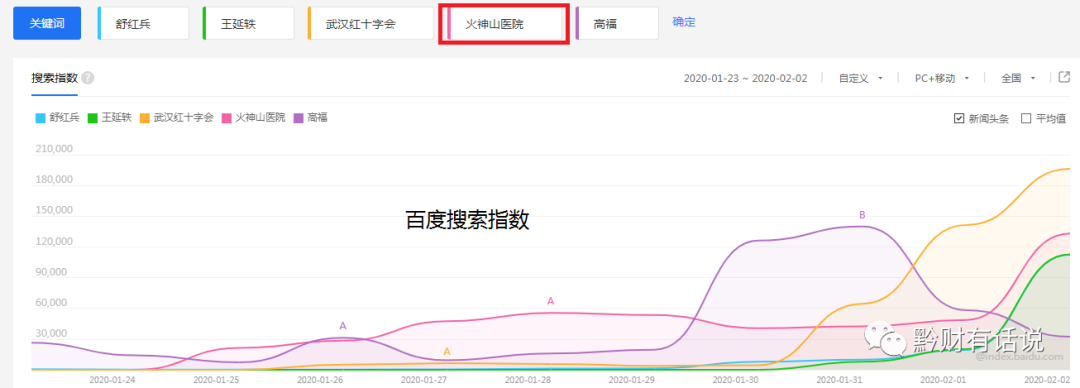Click orange news marker A on chart

click(446, 351)
